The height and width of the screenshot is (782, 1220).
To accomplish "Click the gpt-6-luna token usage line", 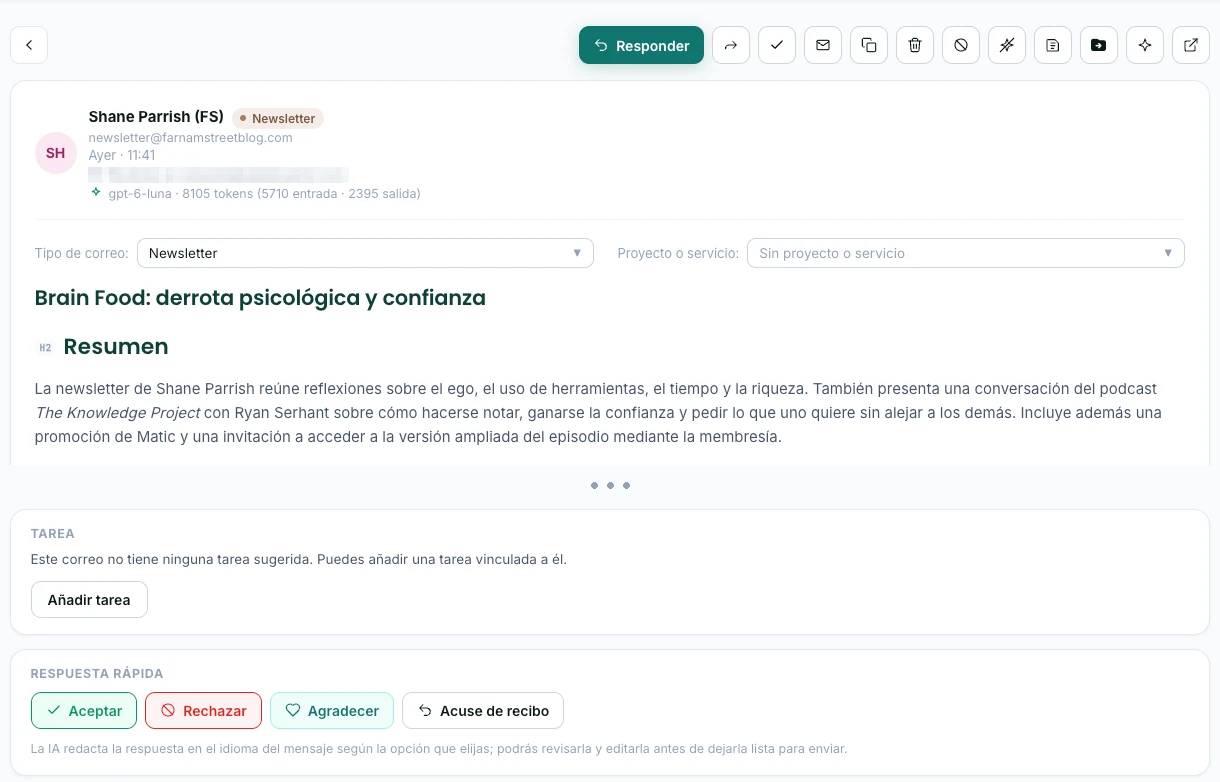I will [264, 194].
